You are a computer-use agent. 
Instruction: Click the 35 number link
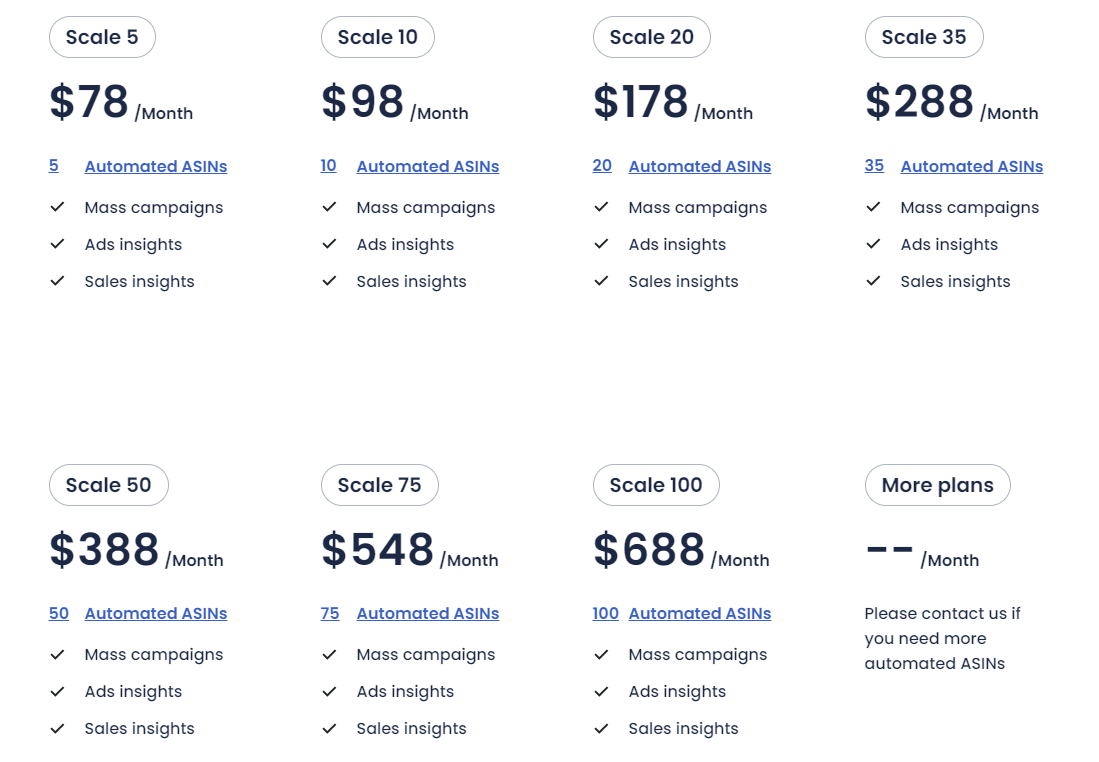tap(874, 166)
